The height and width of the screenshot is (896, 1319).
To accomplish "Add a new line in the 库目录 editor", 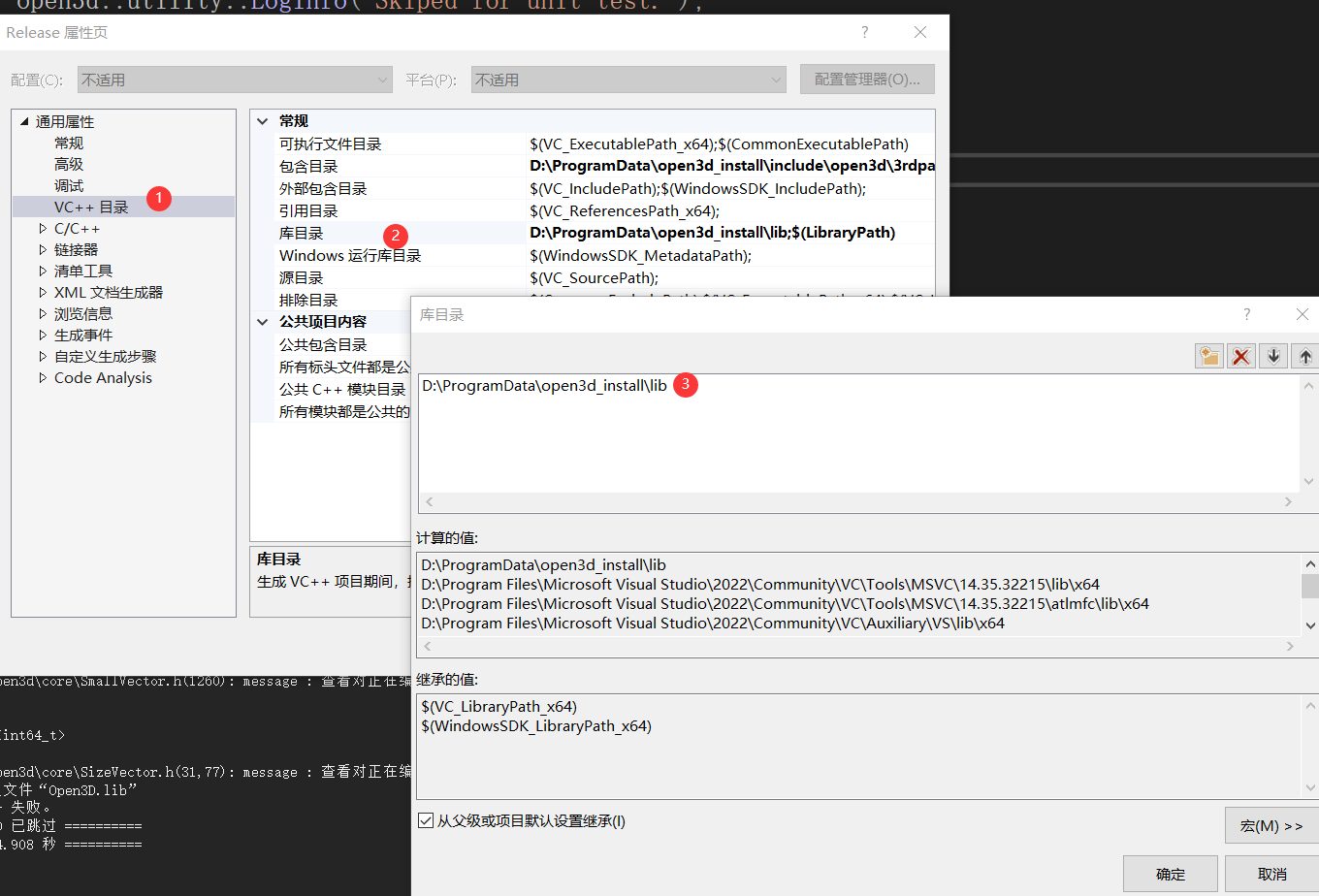I will point(1208,355).
